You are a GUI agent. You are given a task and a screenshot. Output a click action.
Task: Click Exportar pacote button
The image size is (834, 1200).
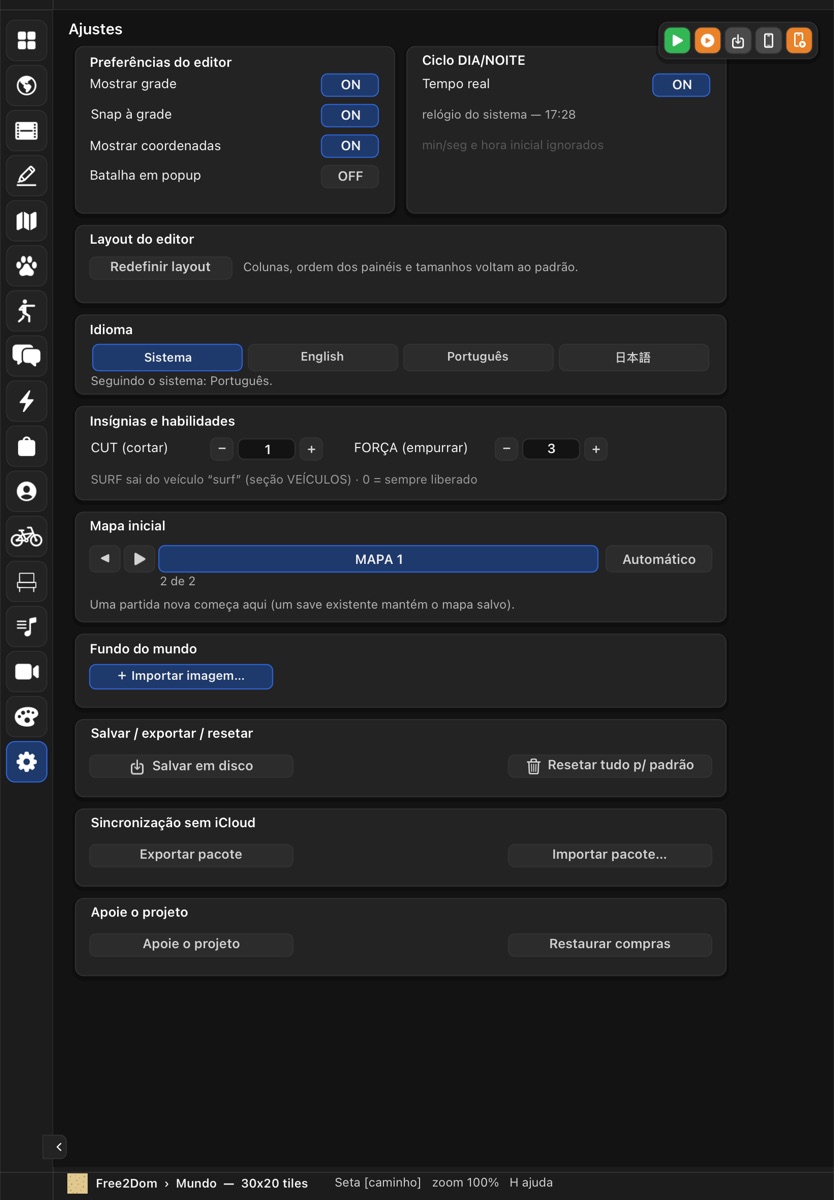click(191, 855)
